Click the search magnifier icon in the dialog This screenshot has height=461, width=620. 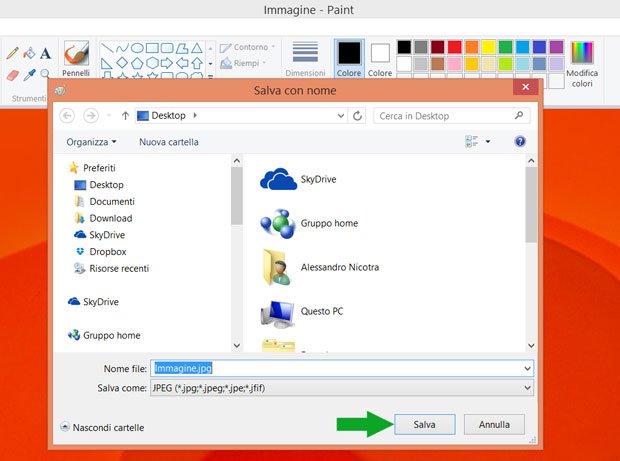[x=519, y=115]
